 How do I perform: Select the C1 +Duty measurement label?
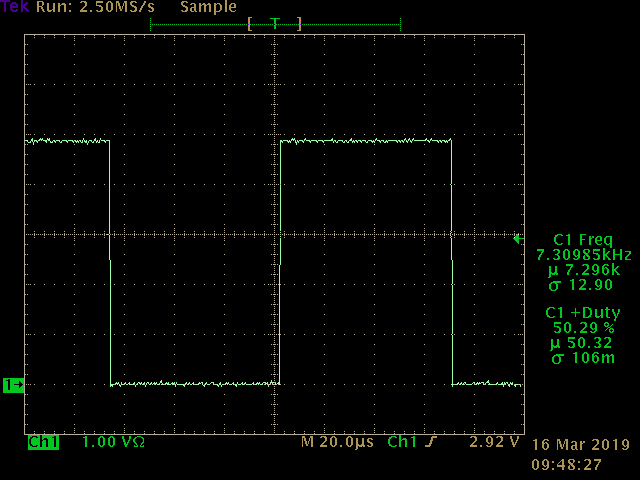(583, 313)
